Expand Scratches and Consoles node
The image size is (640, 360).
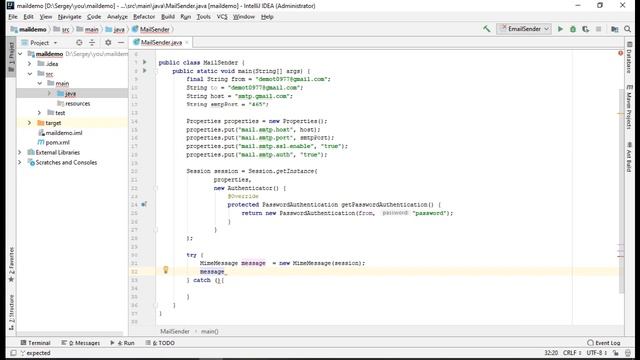click(x=20, y=162)
